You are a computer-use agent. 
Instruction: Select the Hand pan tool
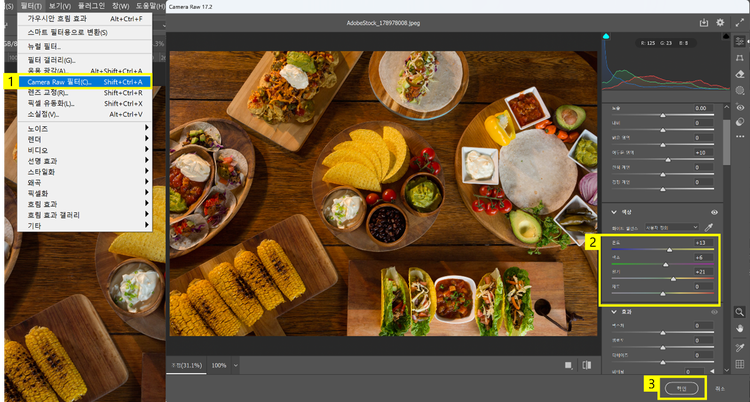(x=739, y=328)
